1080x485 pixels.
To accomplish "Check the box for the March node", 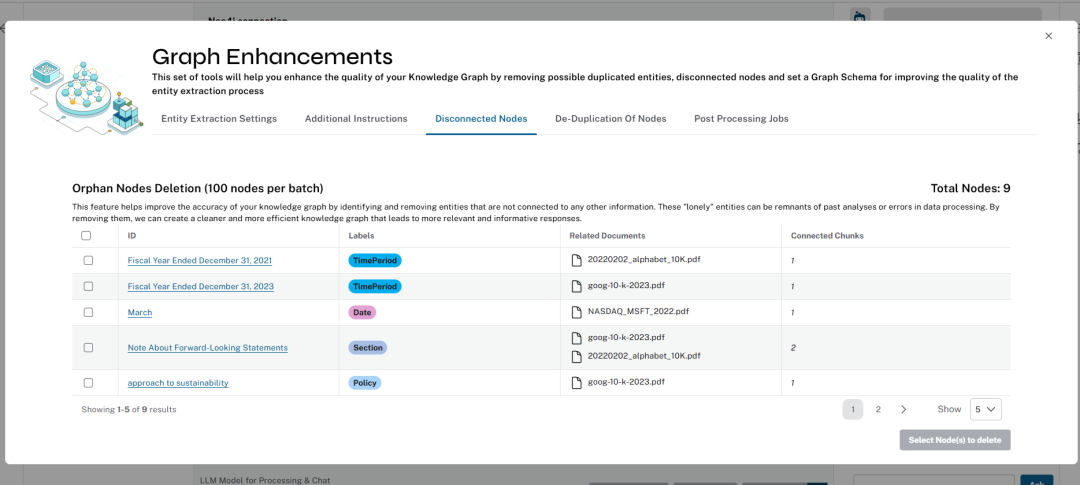I will 88,312.
